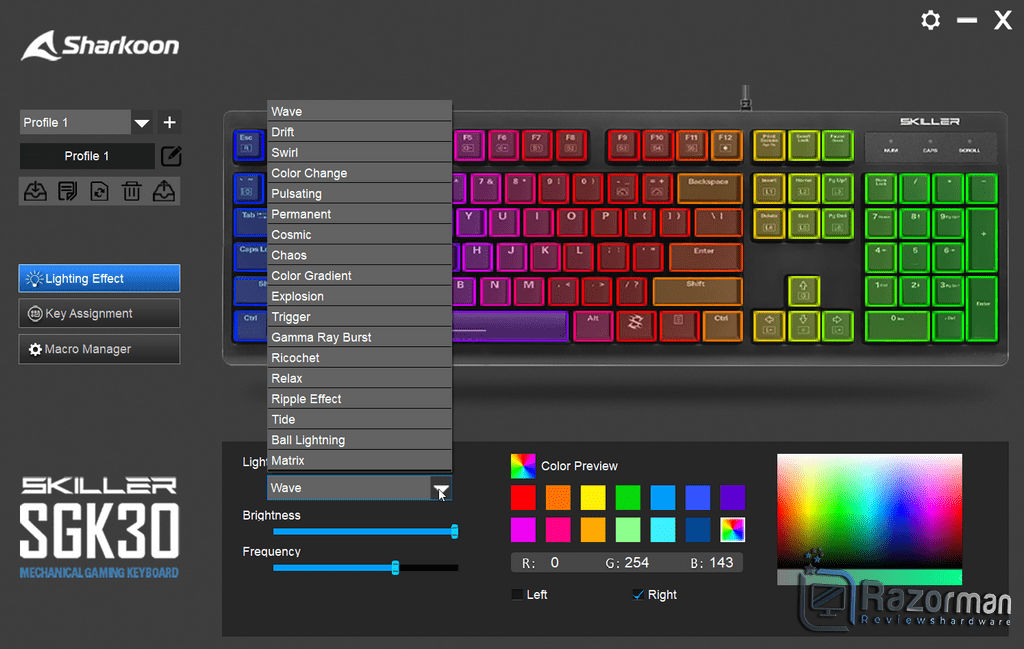This screenshot has height=649, width=1024.
Task: Choose Color Change effect
Action: point(359,173)
